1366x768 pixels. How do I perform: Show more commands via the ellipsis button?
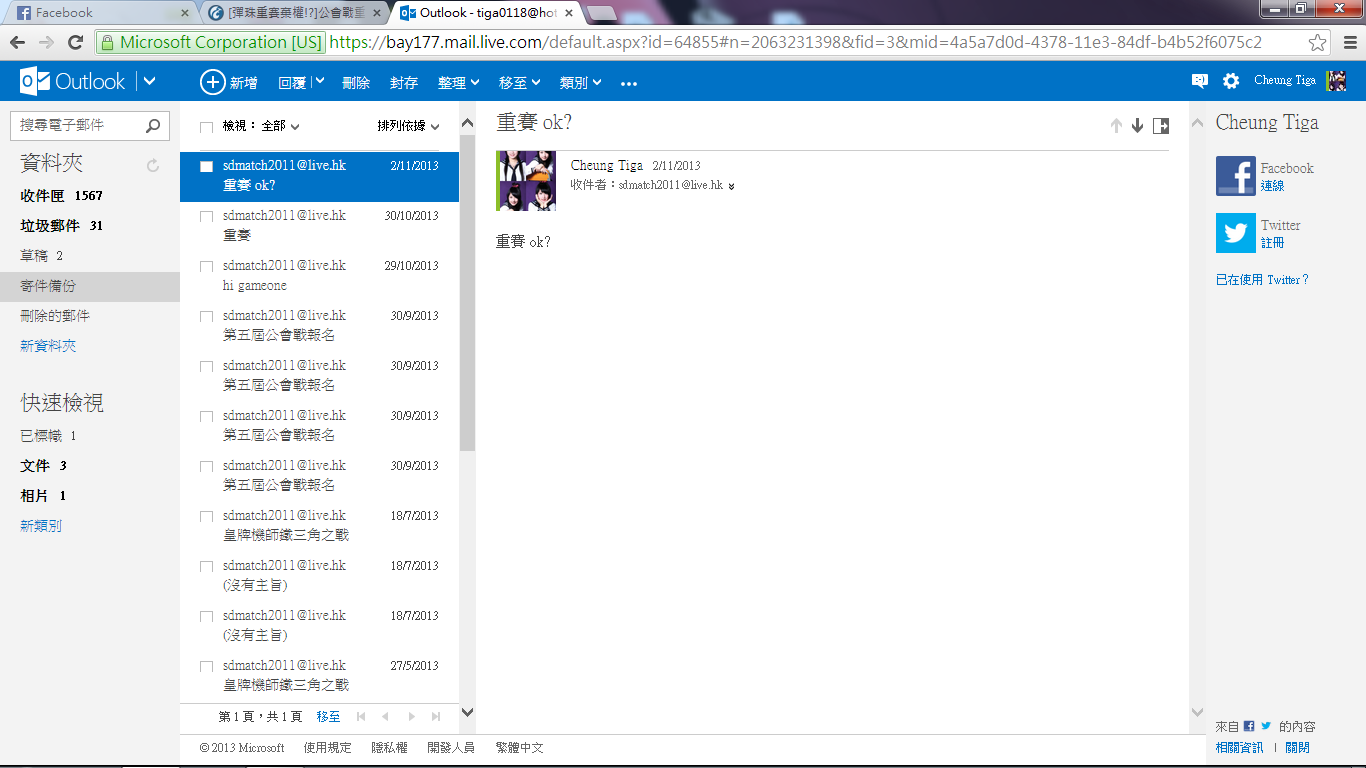[x=629, y=84]
